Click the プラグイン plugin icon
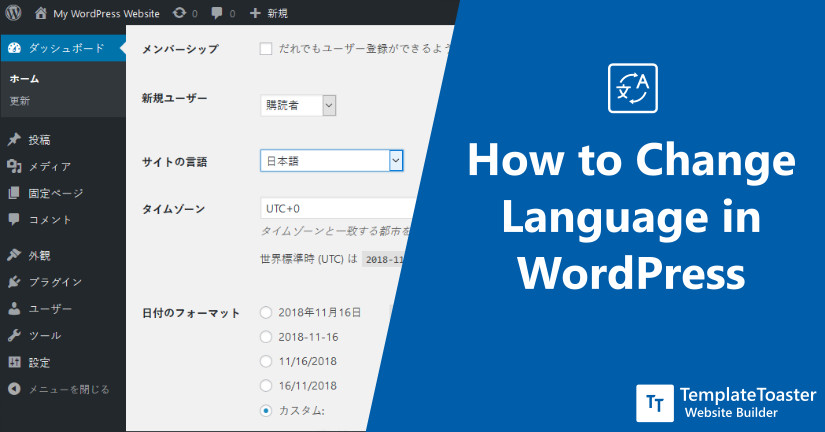Viewport: 825px width, 432px height. (14, 282)
